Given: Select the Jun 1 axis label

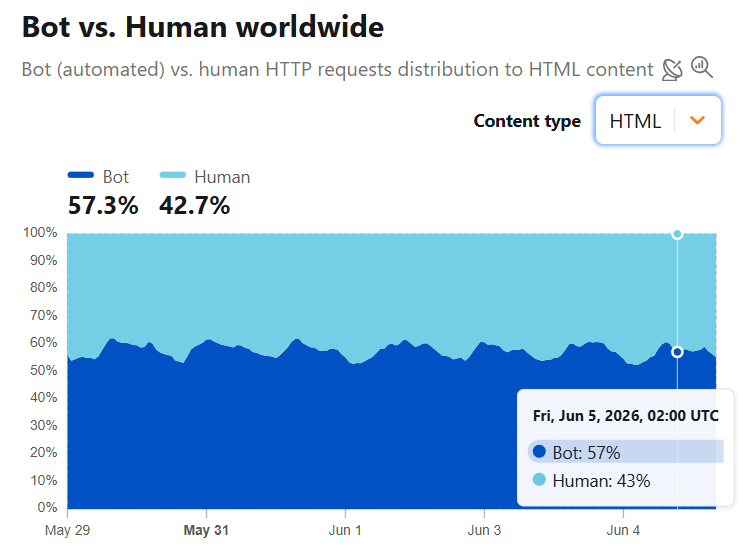Looking at the screenshot, I should 345,530.
